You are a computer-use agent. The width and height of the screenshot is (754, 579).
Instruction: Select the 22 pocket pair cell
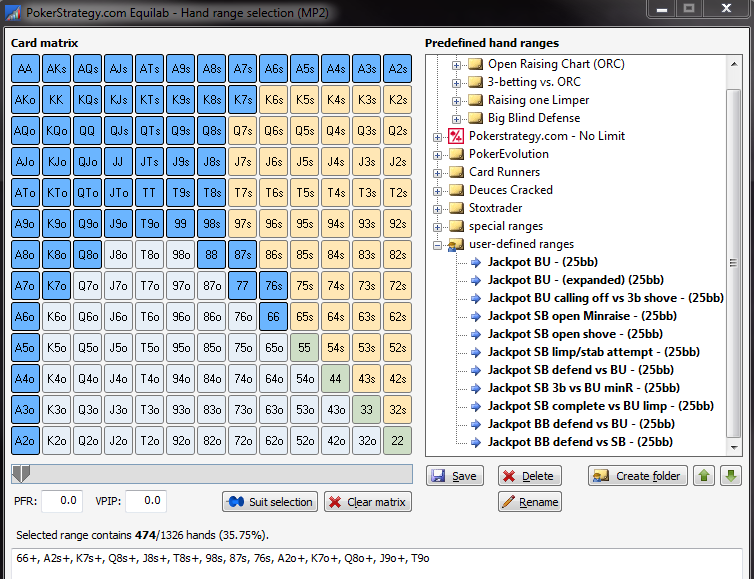click(x=398, y=441)
